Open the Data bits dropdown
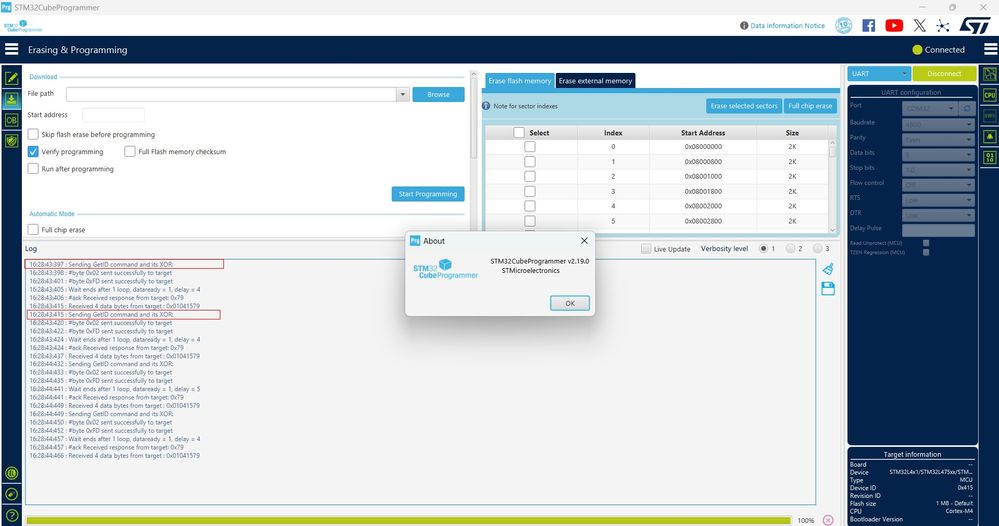 [x=938, y=153]
